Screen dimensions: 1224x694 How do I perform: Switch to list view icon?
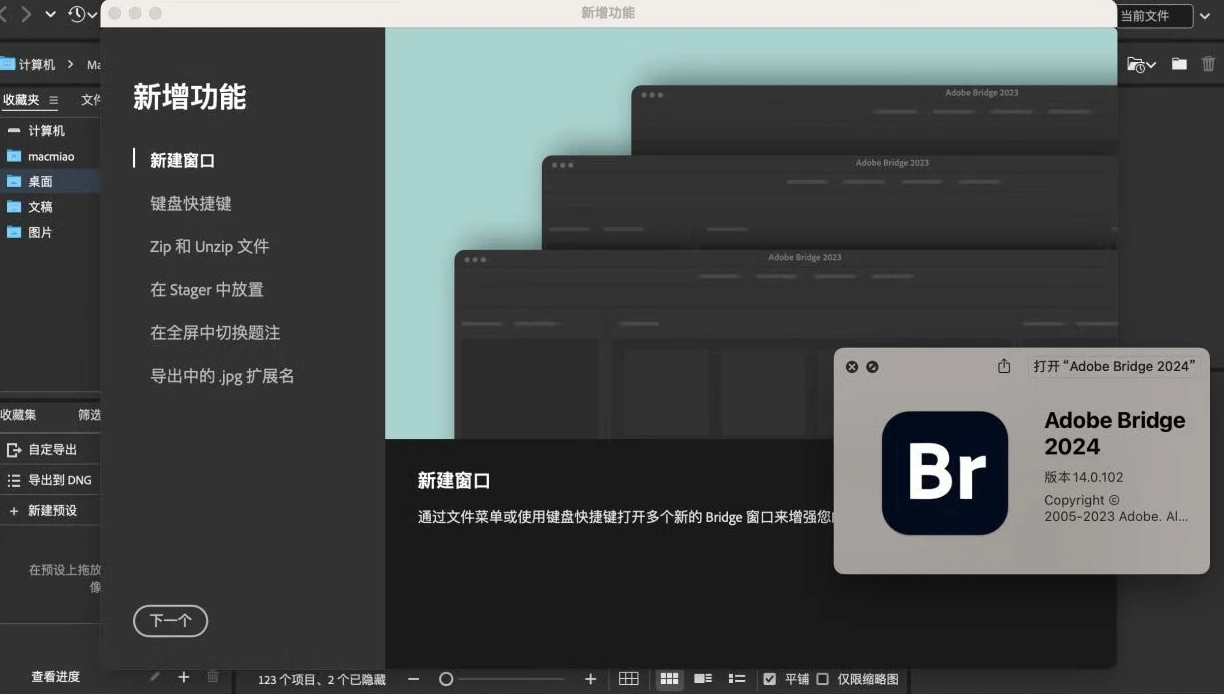tap(737, 679)
